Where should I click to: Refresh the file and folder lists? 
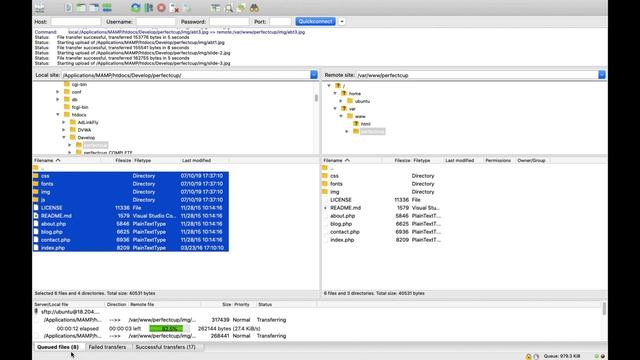136,7
